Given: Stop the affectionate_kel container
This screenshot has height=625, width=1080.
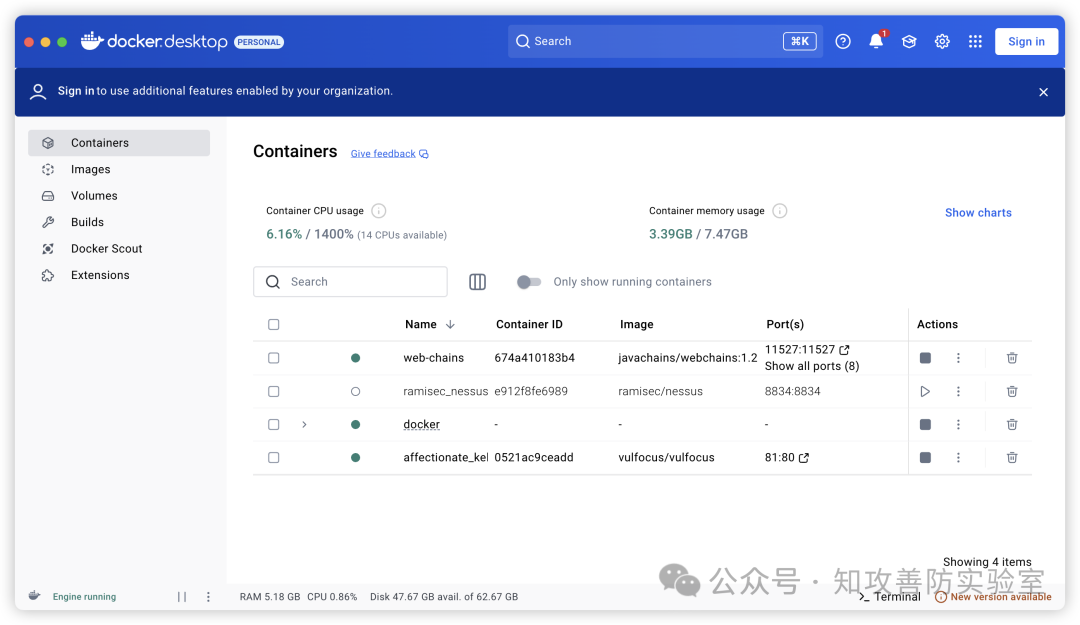Looking at the screenshot, I should (925, 458).
